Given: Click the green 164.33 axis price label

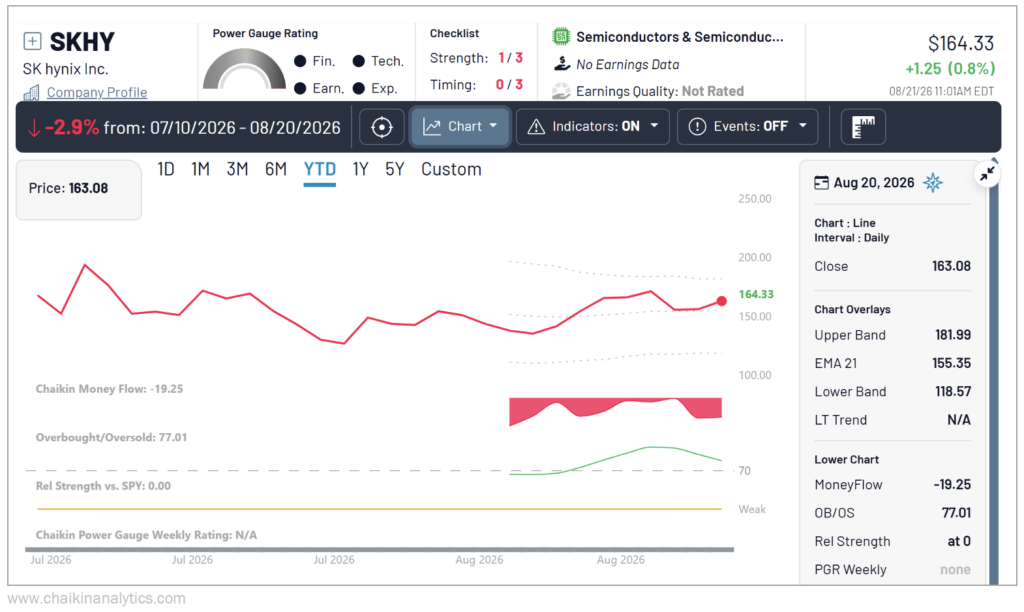Looking at the screenshot, I should [x=756, y=295].
